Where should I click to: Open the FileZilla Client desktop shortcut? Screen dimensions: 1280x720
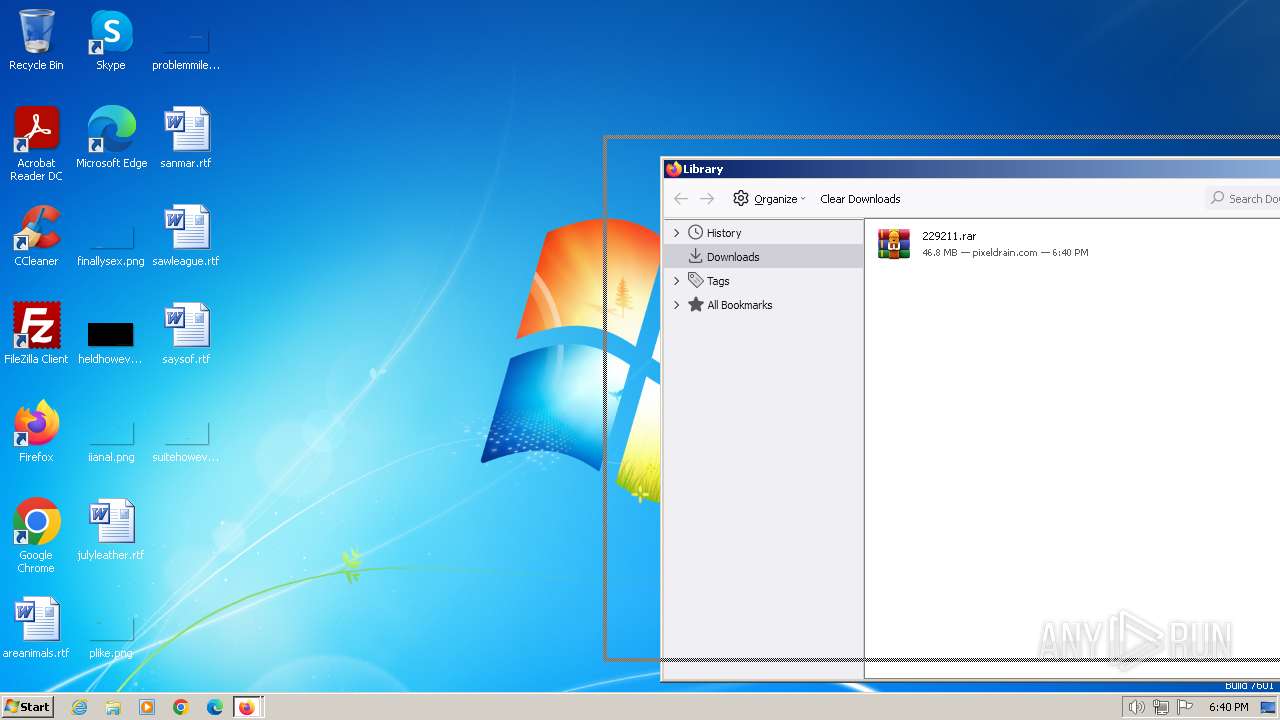[x=36, y=333]
